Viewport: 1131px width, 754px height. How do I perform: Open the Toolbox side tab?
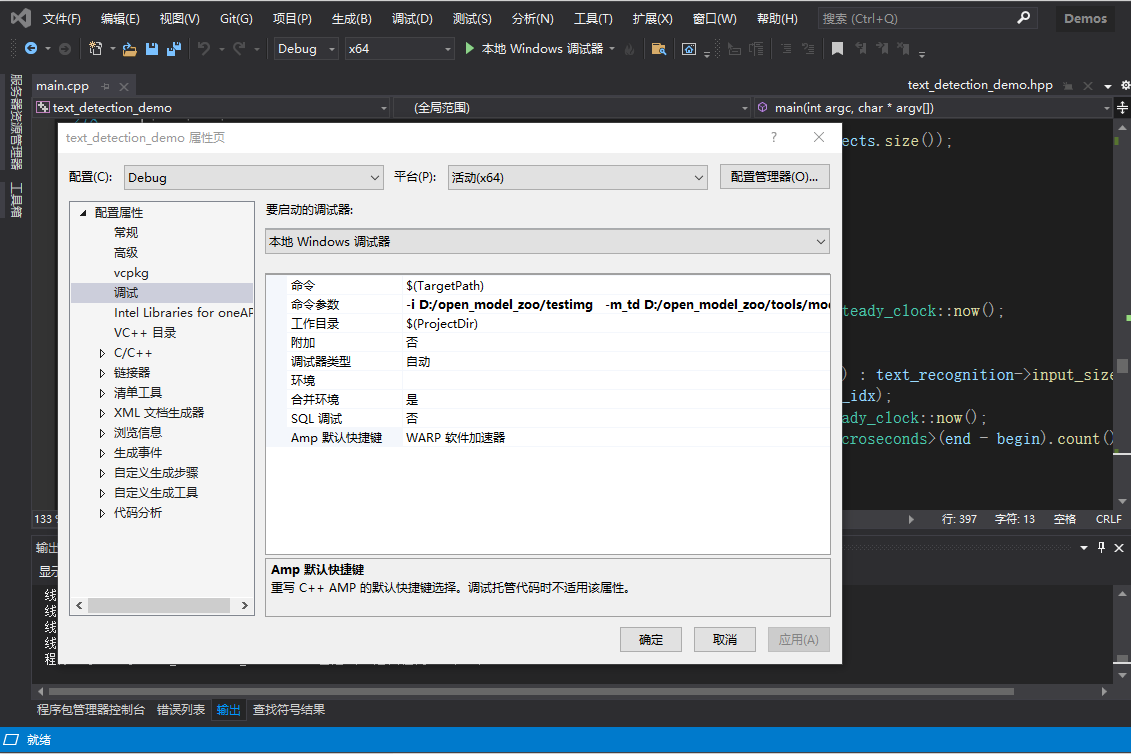pyautogui.click(x=16, y=200)
